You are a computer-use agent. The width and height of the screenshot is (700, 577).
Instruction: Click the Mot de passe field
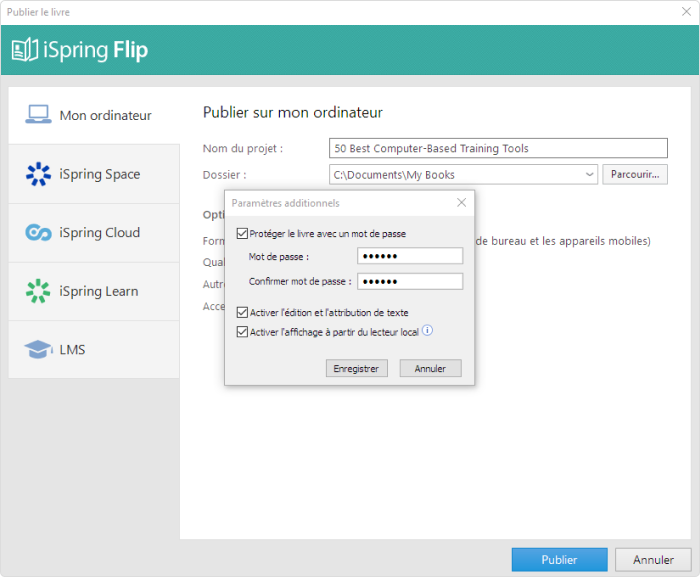click(410, 256)
